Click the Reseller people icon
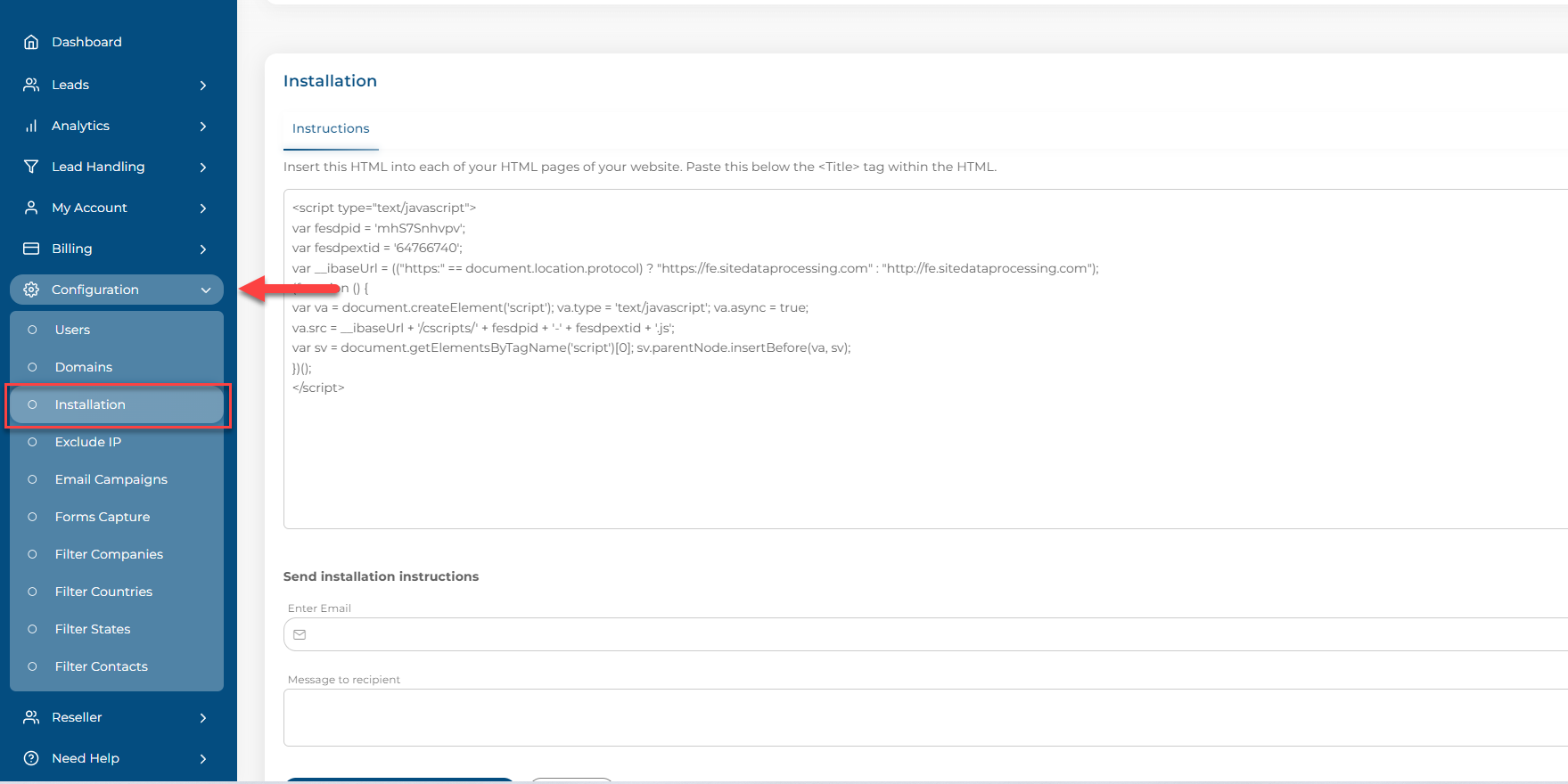This screenshot has height=784, width=1568. pyautogui.click(x=31, y=717)
